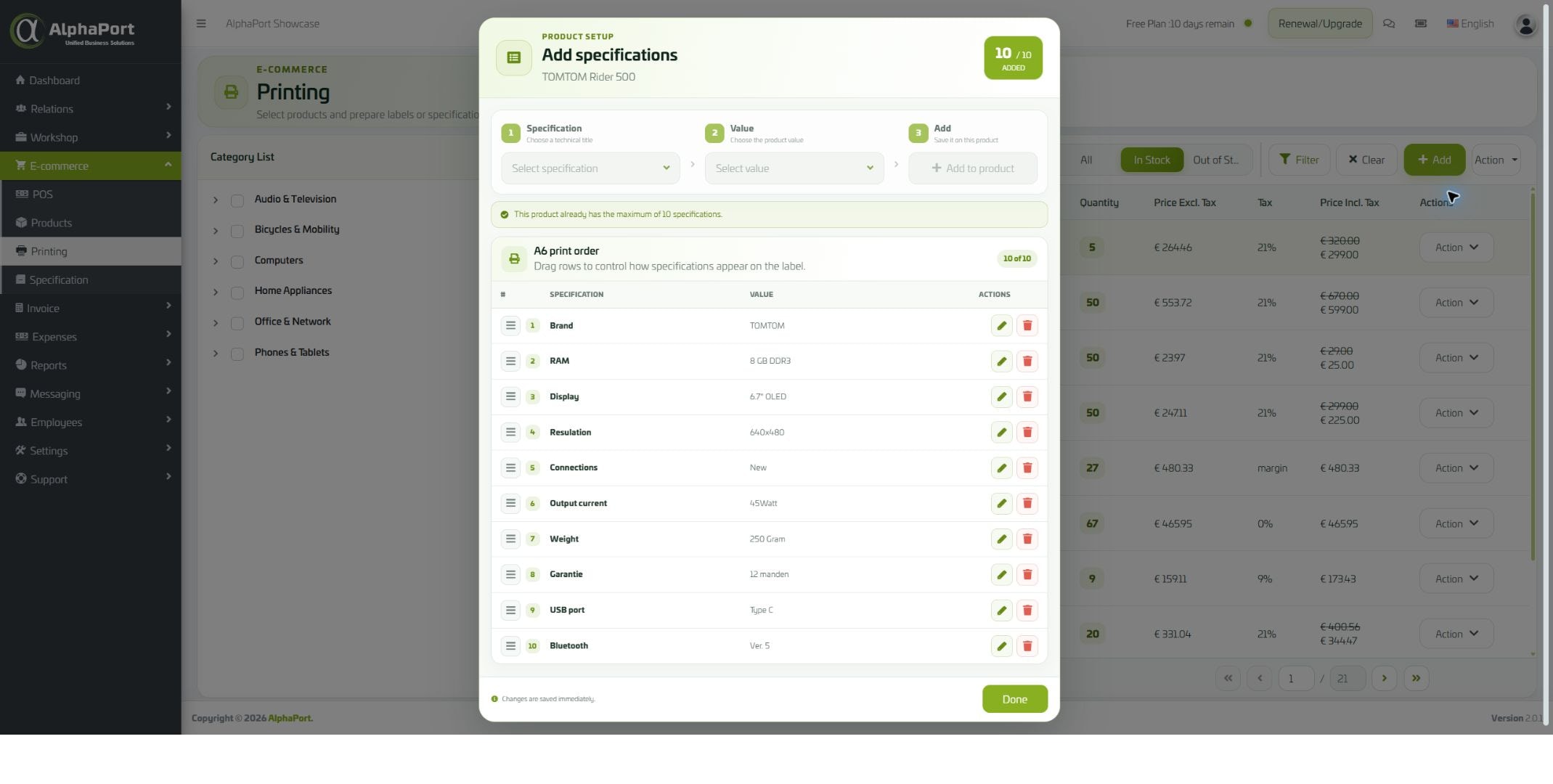Click the drag handle on the Weight row

tap(510, 539)
